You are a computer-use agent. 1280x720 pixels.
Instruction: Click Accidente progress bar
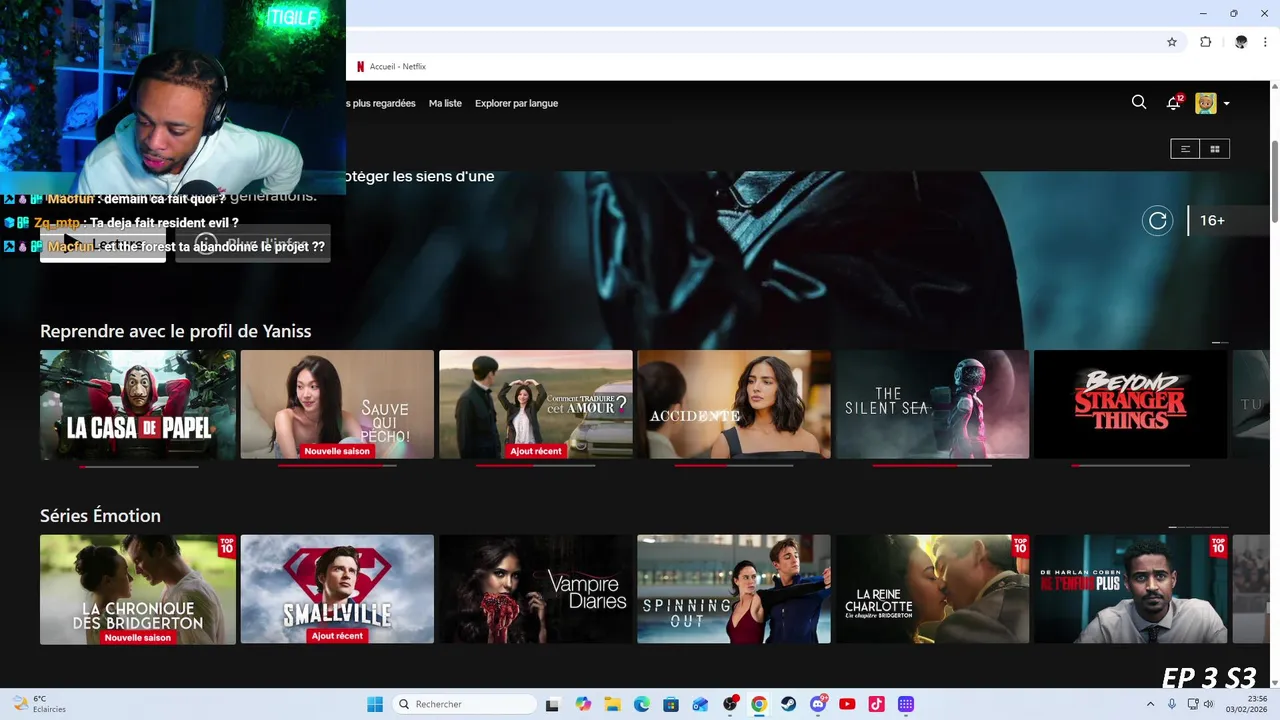(734, 466)
